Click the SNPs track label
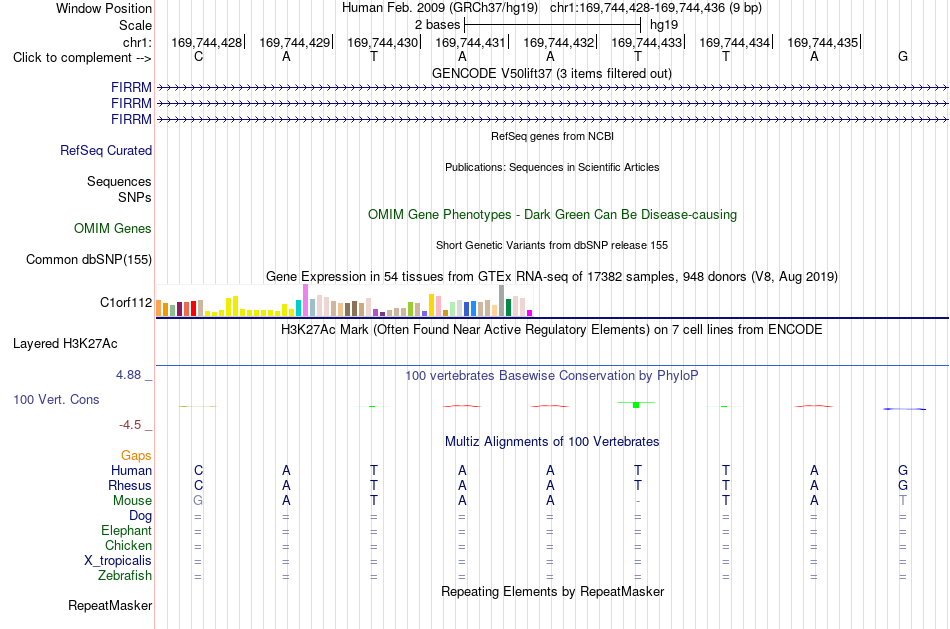950x629 pixels. point(135,198)
